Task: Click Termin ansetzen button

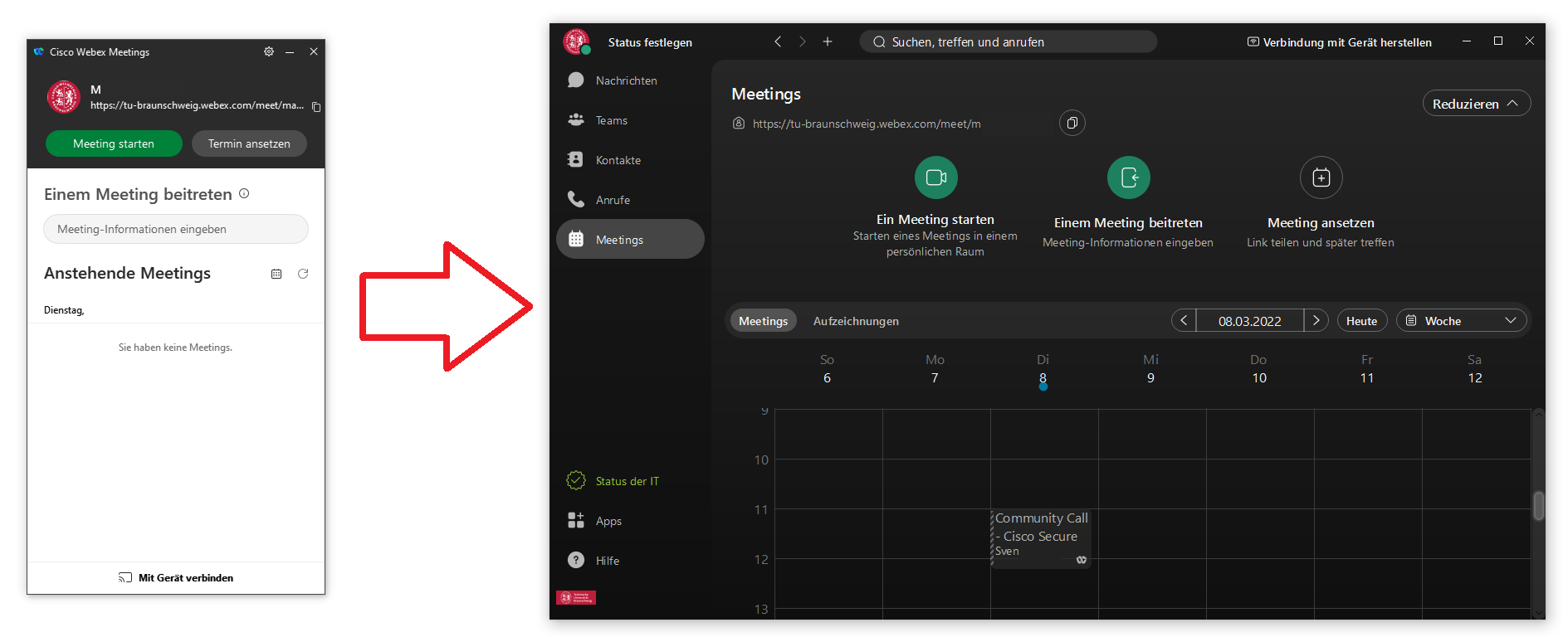Action: pyautogui.click(x=249, y=143)
